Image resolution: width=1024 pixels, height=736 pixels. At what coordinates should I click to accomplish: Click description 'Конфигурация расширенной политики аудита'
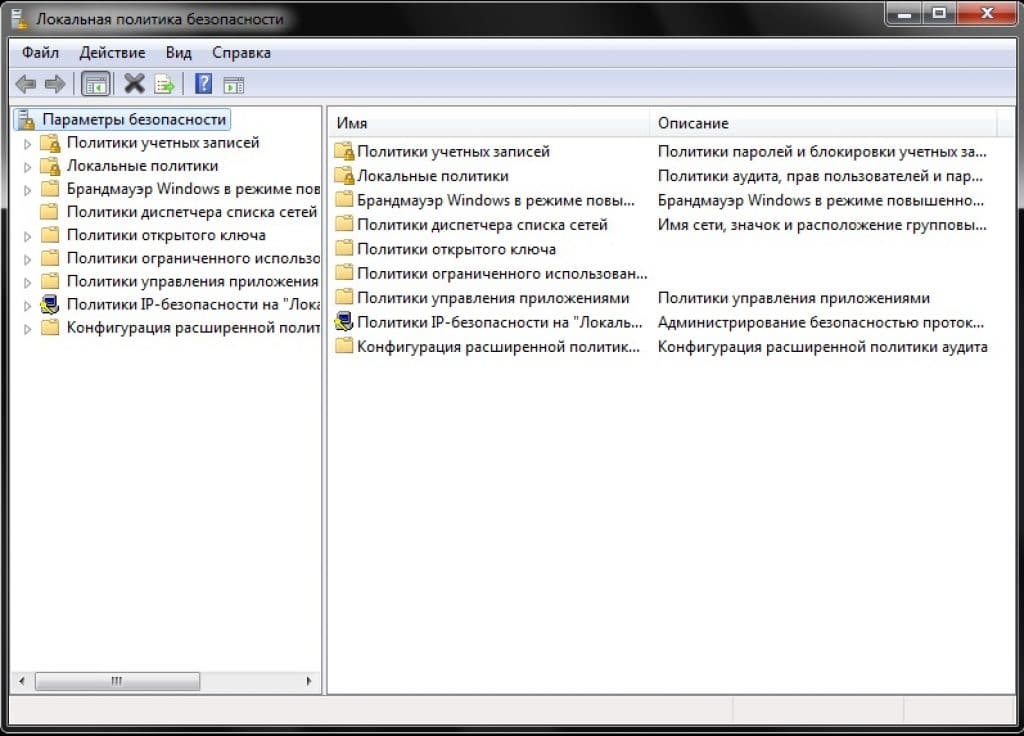pos(822,347)
